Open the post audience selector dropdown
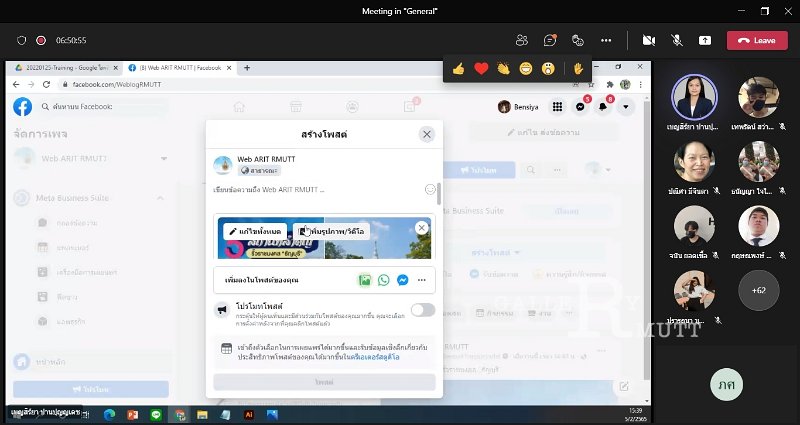800x425 pixels. point(258,171)
